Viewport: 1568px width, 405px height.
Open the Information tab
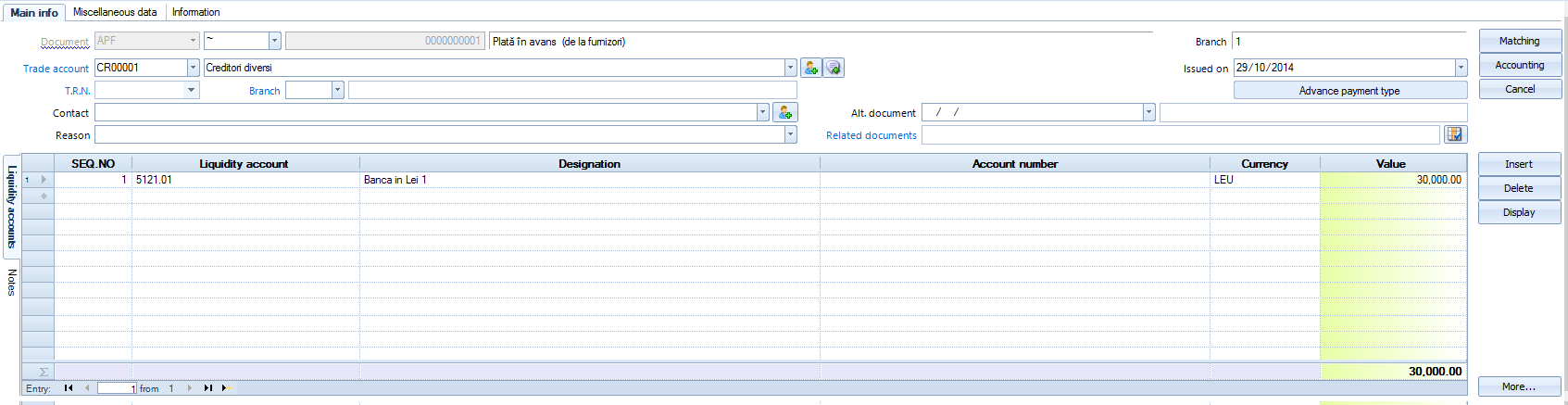coord(195,12)
